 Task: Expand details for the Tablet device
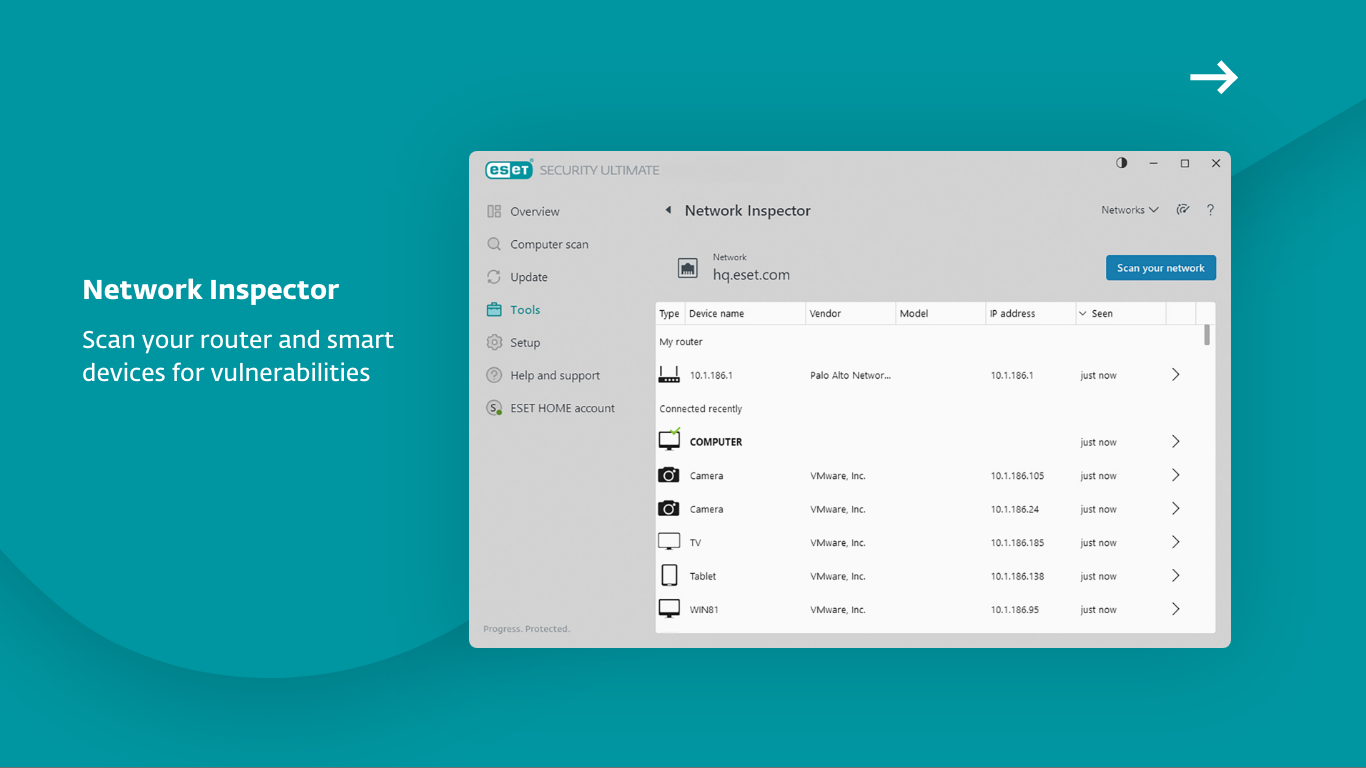[1175, 575]
